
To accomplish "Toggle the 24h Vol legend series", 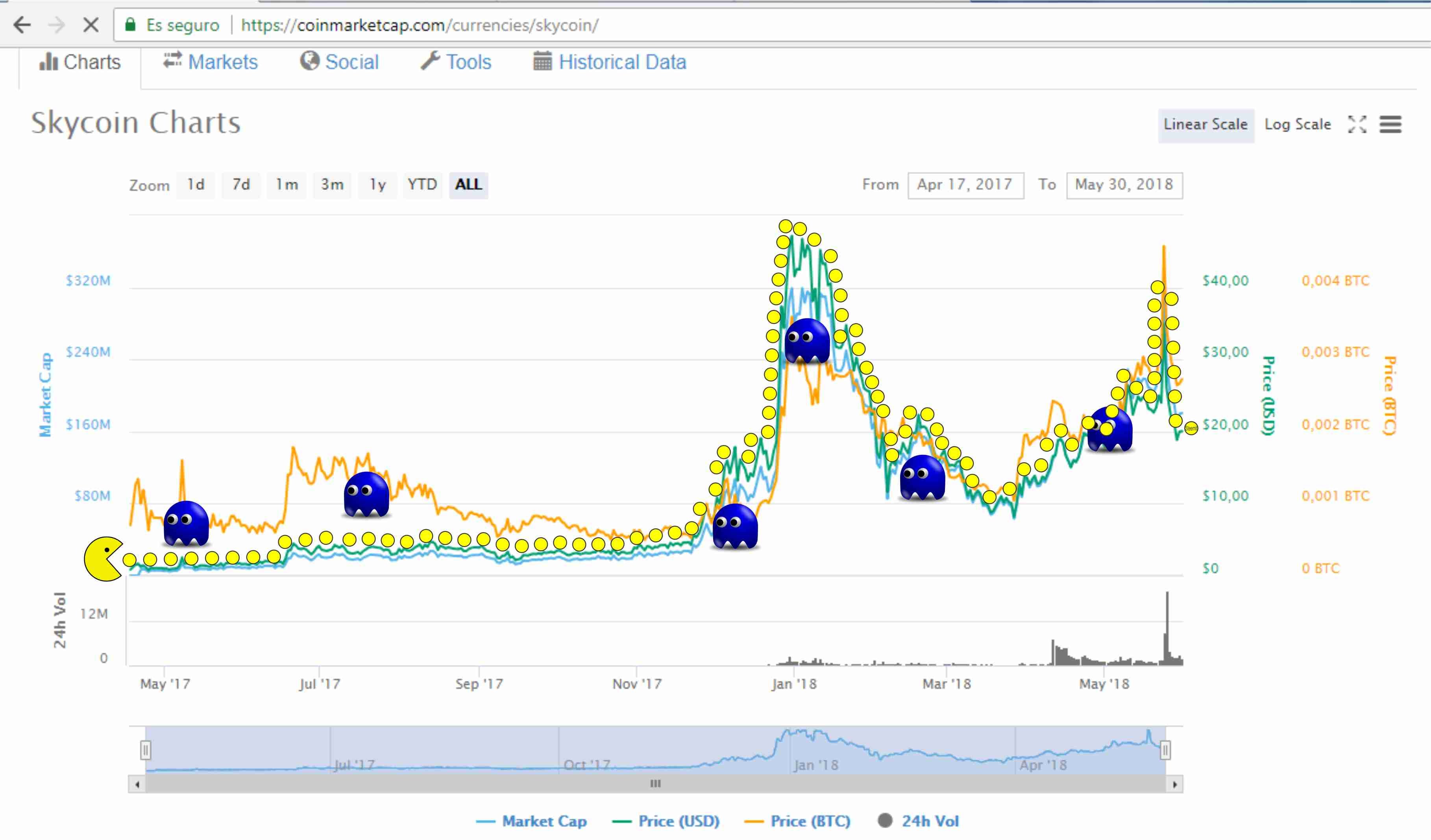I will tap(918, 821).
